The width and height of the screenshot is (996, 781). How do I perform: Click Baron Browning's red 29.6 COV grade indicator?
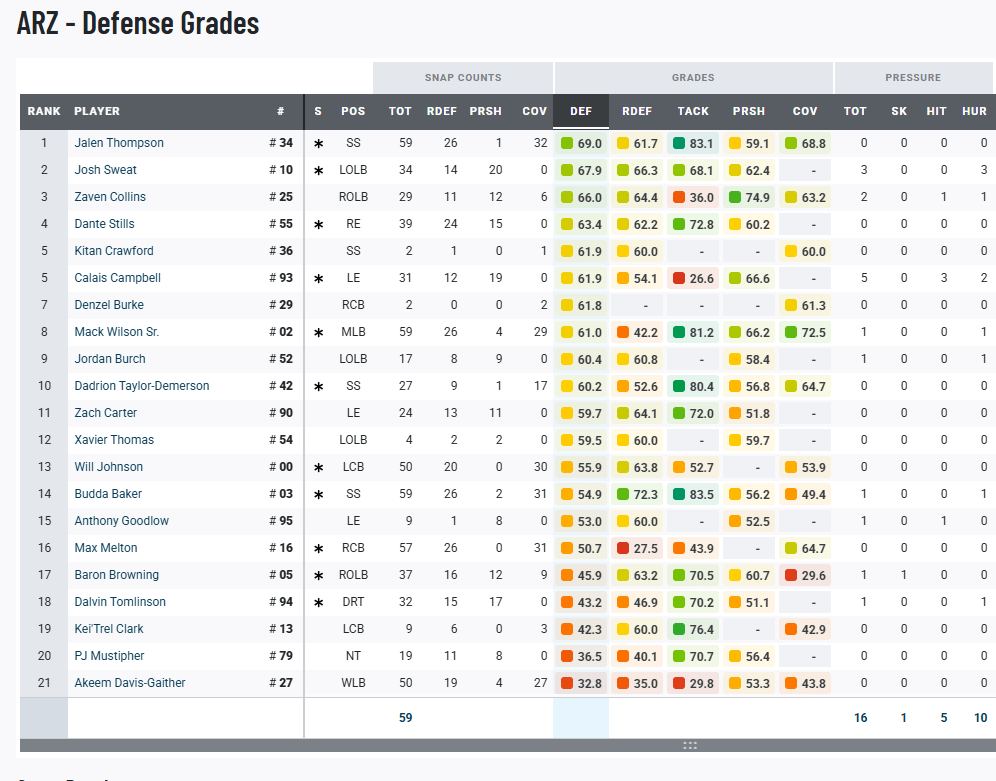tap(791, 575)
